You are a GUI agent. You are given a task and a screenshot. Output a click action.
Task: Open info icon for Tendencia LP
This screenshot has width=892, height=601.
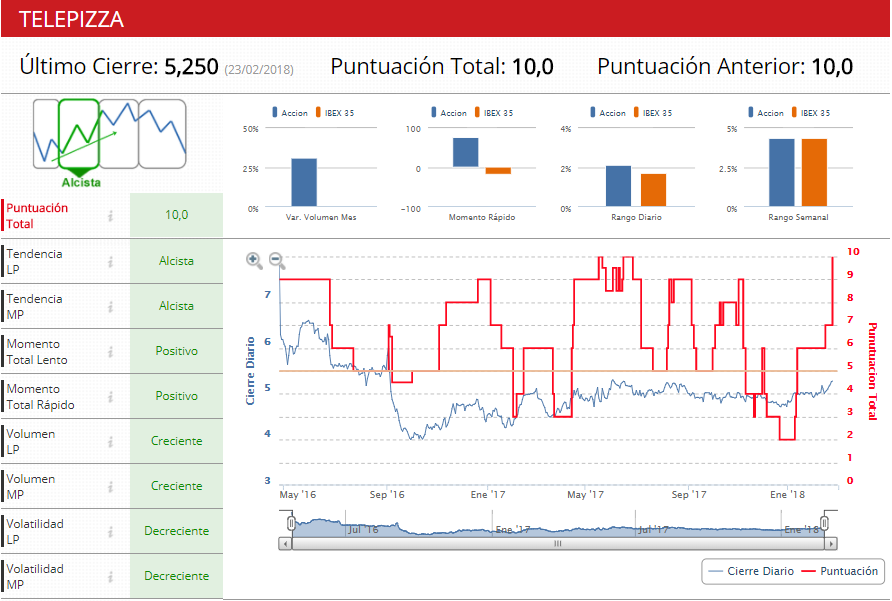click(111, 262)
